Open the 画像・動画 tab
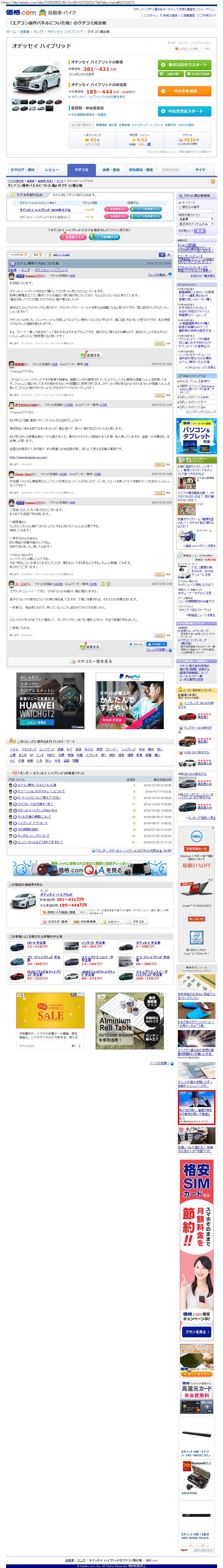Screen dimensions: 223x1568 point(110,170)
